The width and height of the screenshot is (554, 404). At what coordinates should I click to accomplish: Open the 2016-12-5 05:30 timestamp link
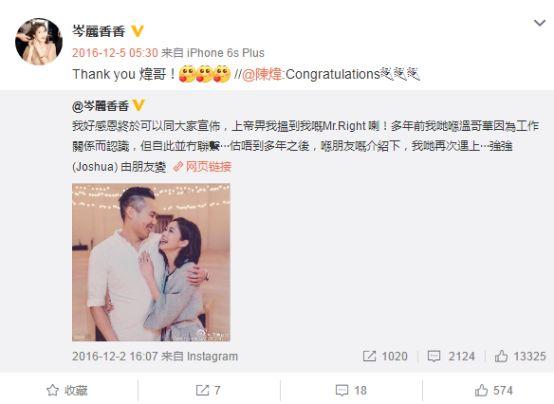pos(115,53)
